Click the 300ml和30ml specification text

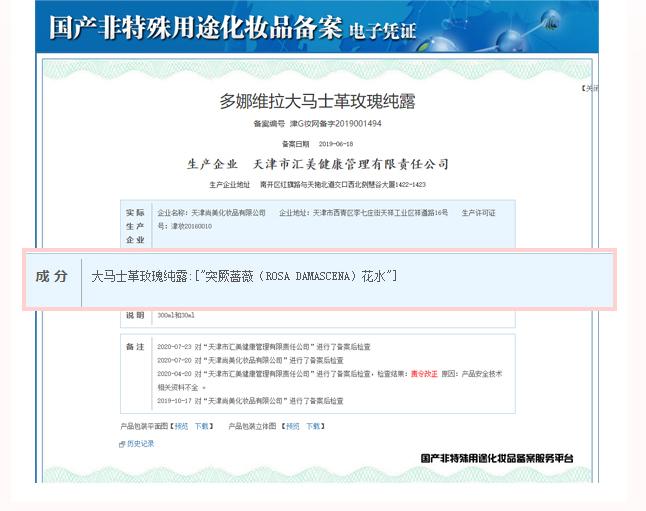(x=176, y=315)
